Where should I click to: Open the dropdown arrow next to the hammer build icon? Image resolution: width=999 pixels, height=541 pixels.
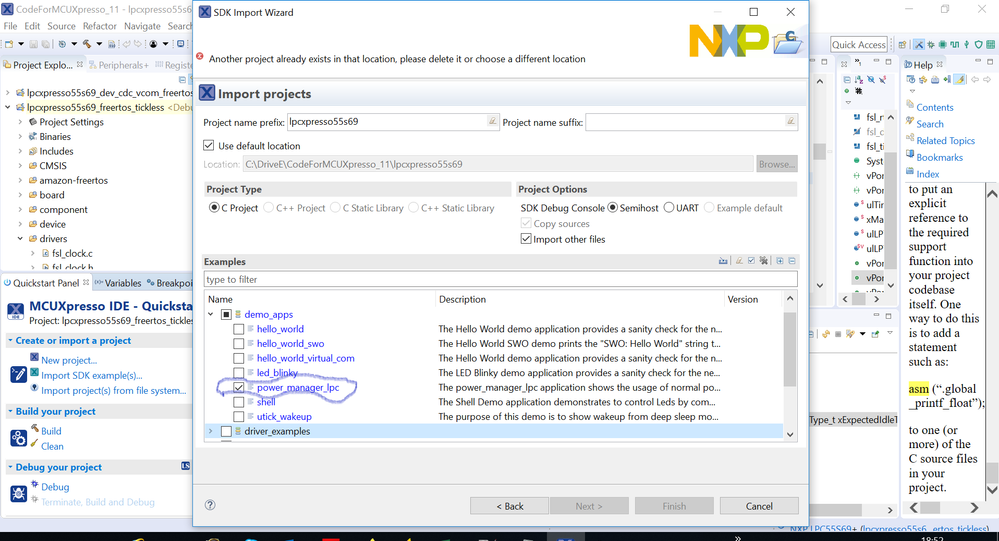tap(99, 44)
